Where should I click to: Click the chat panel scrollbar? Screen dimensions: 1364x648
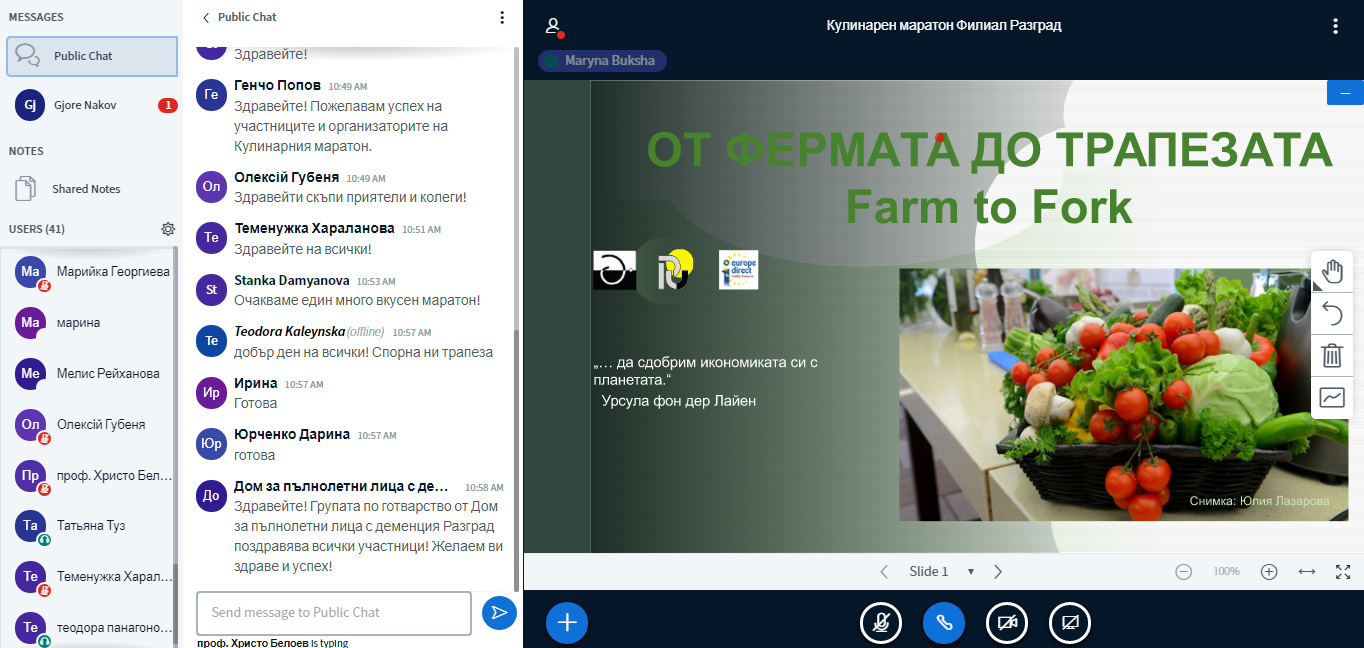(516, 460)
